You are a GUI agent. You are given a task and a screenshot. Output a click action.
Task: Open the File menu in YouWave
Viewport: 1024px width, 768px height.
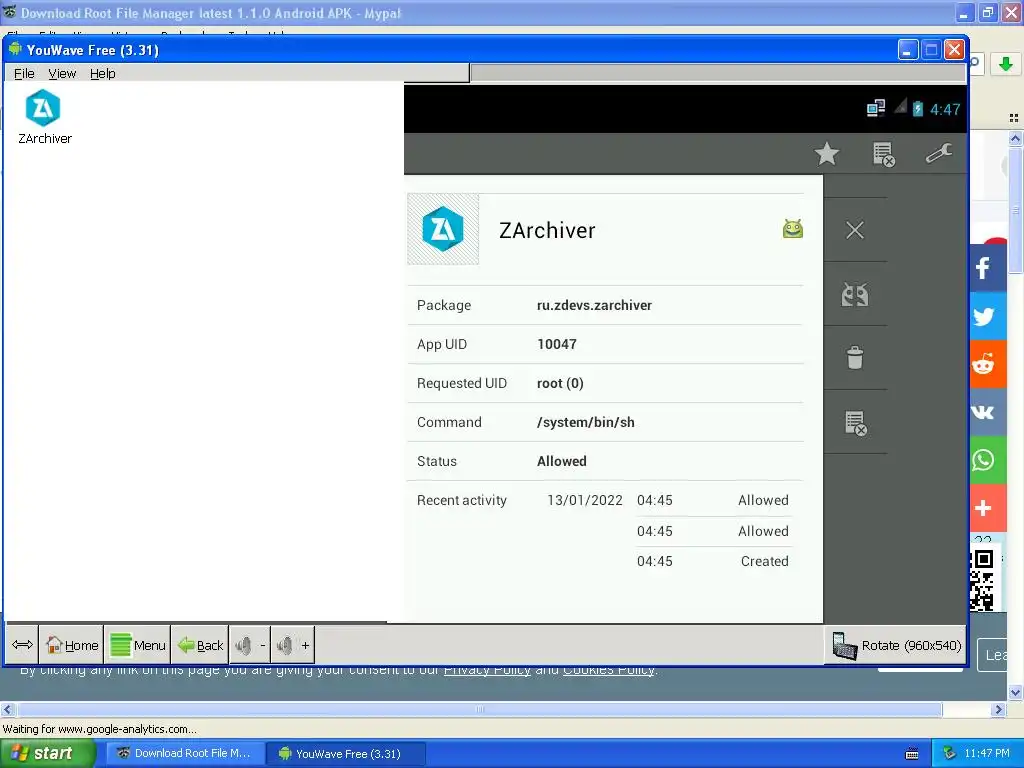24,74
